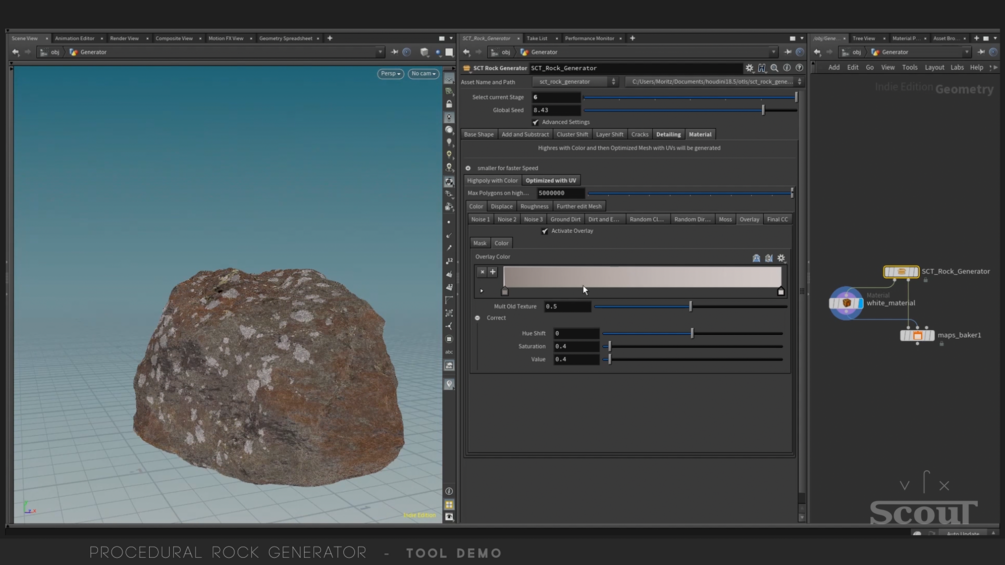1005x565 pixels.
Task: Open the Take List tab
Action: coord(537,38)
